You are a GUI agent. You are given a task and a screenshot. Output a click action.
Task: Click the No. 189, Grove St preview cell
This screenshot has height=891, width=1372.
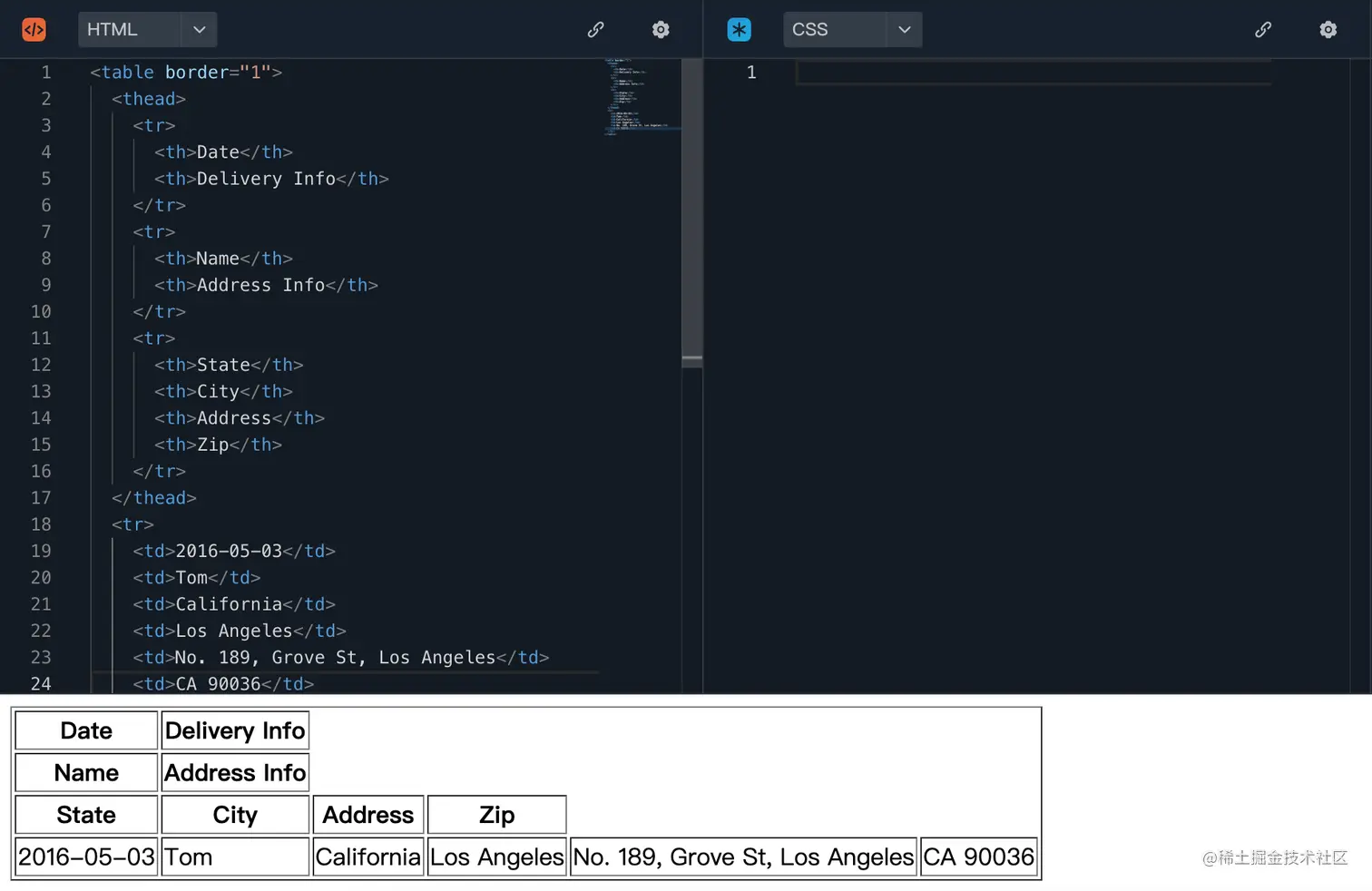coord(743,857)
